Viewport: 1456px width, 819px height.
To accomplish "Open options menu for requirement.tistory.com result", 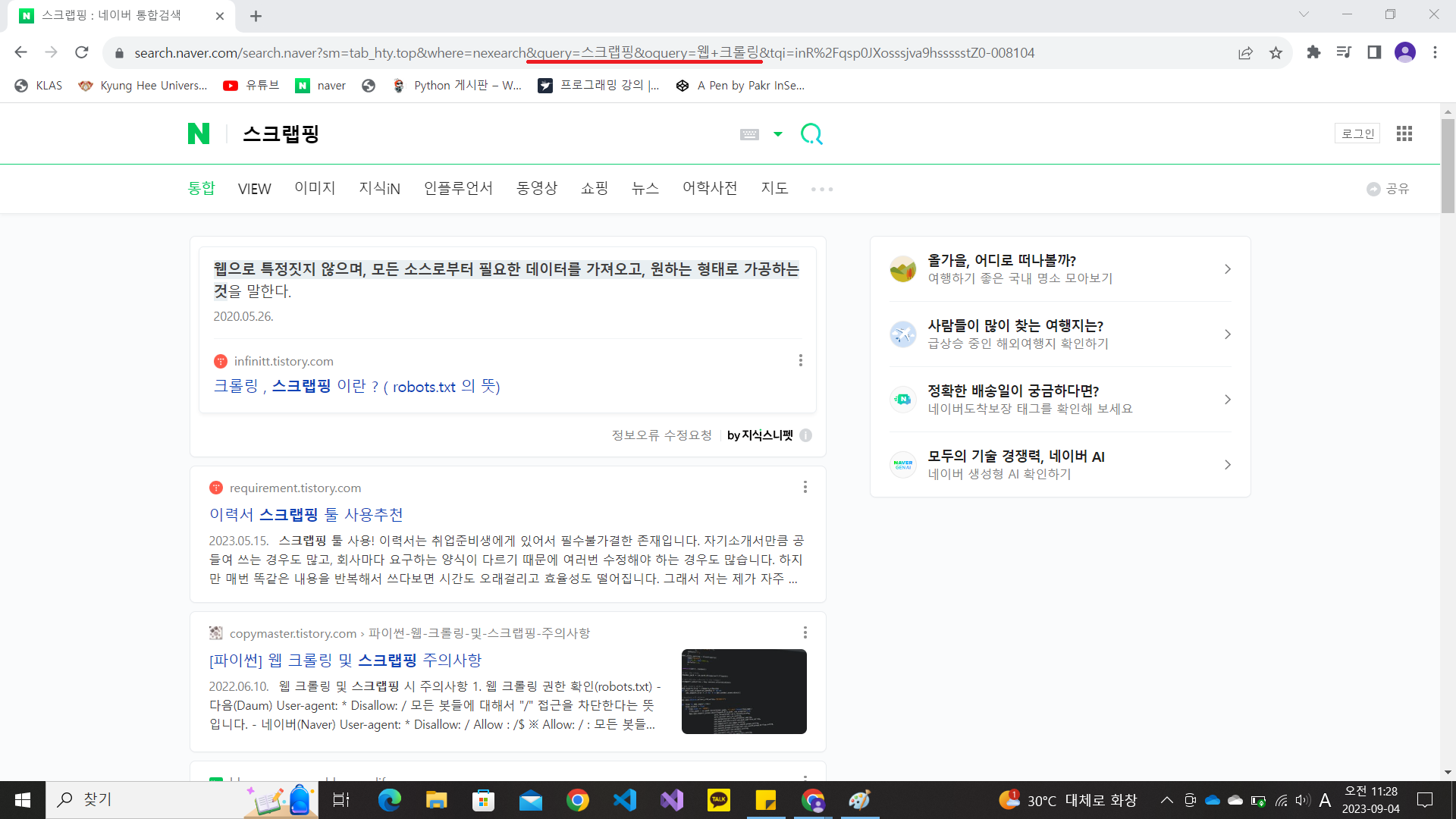I will coord(805,487).
